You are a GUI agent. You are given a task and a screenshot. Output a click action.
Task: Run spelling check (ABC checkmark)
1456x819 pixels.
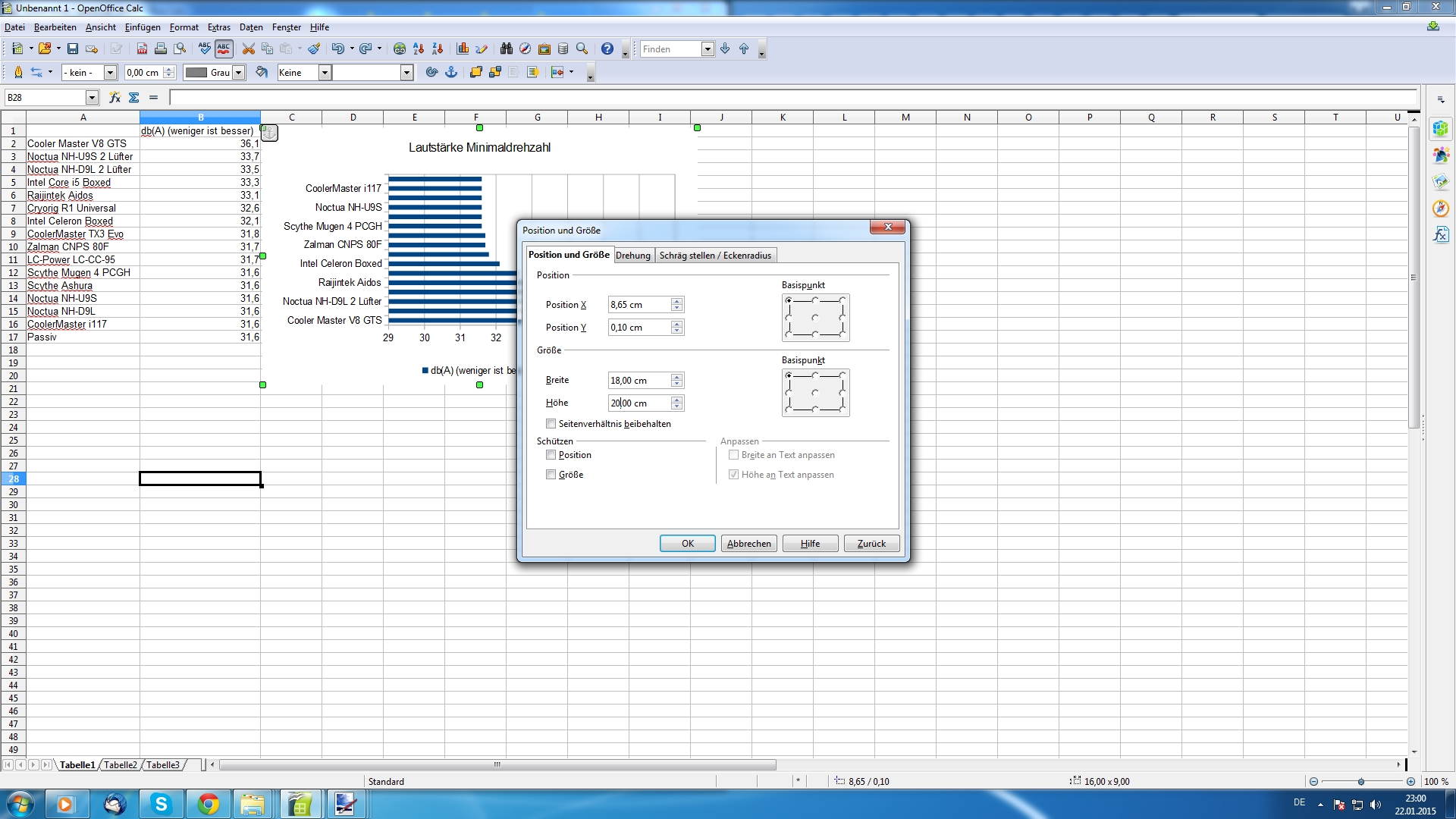click(205, 49)
